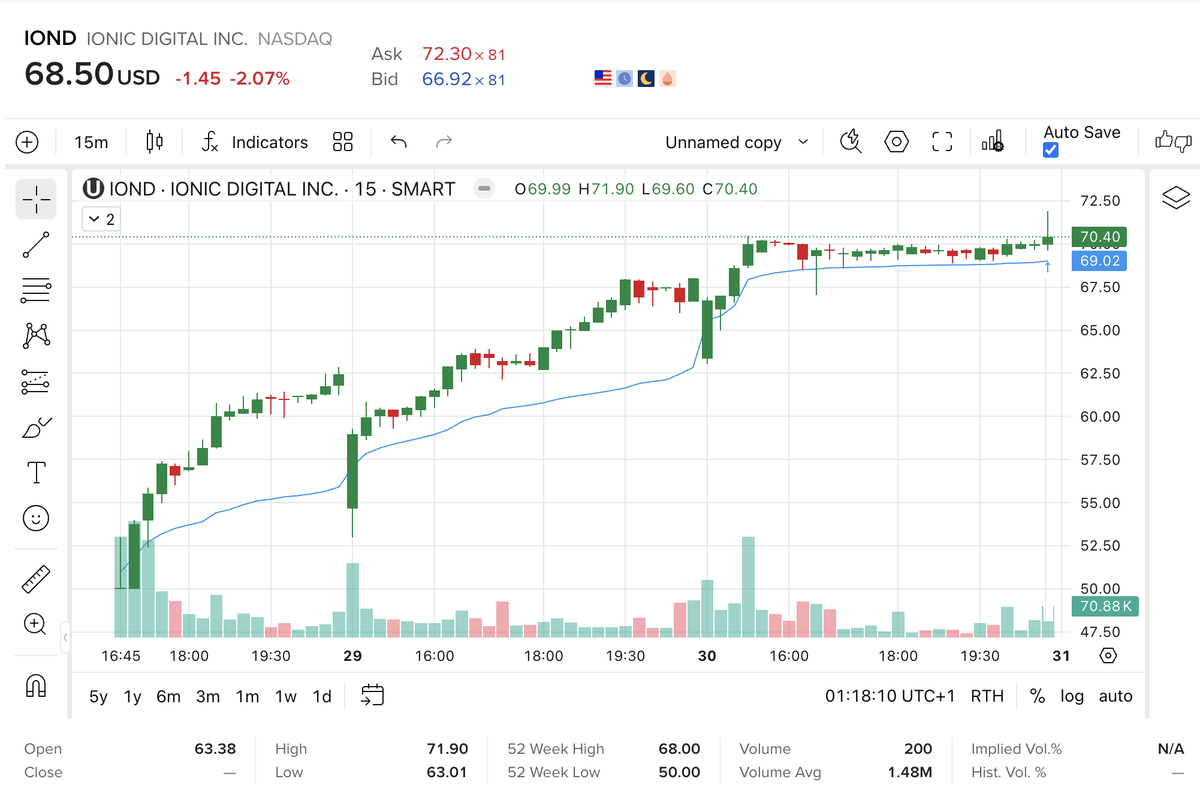Open the RTH session selector
Screen dimensions: 1200x806
pos(987,696)
